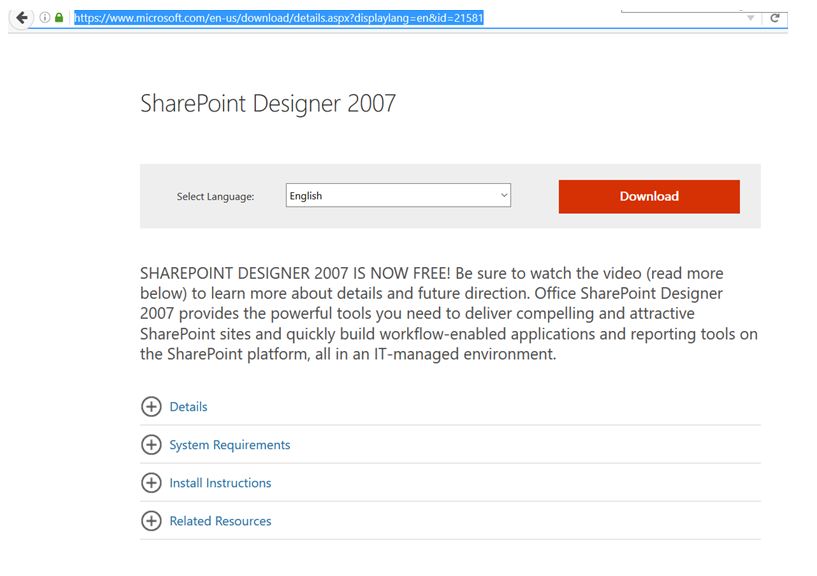Click the plus icon beside Details

point(151,407)
